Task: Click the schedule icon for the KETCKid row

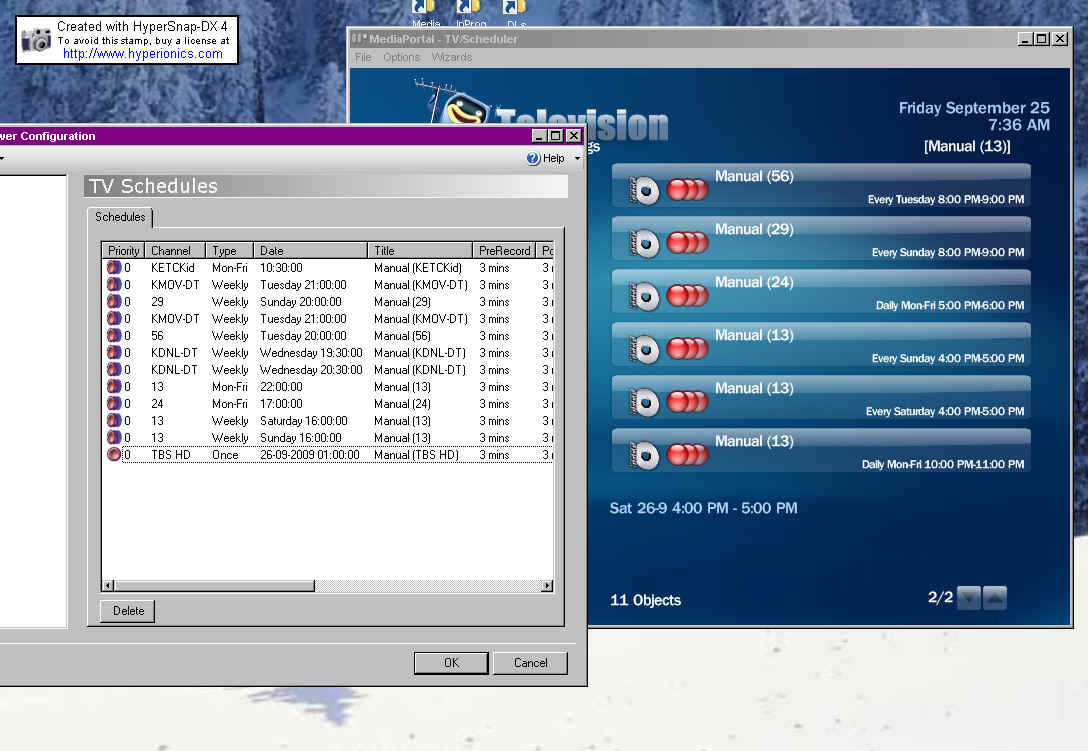Action: tap(114, 268)
